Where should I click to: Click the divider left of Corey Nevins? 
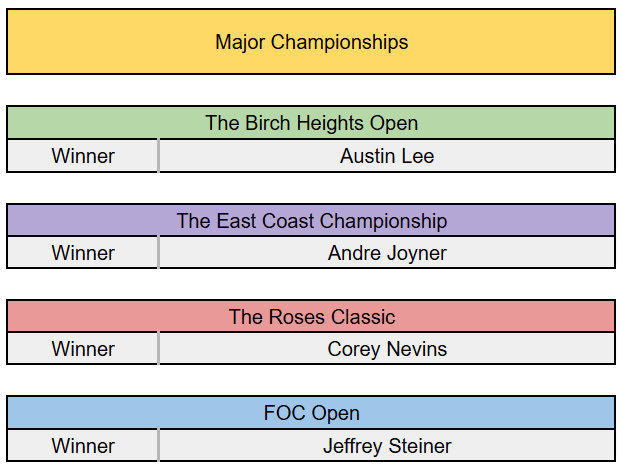(158, 349)
